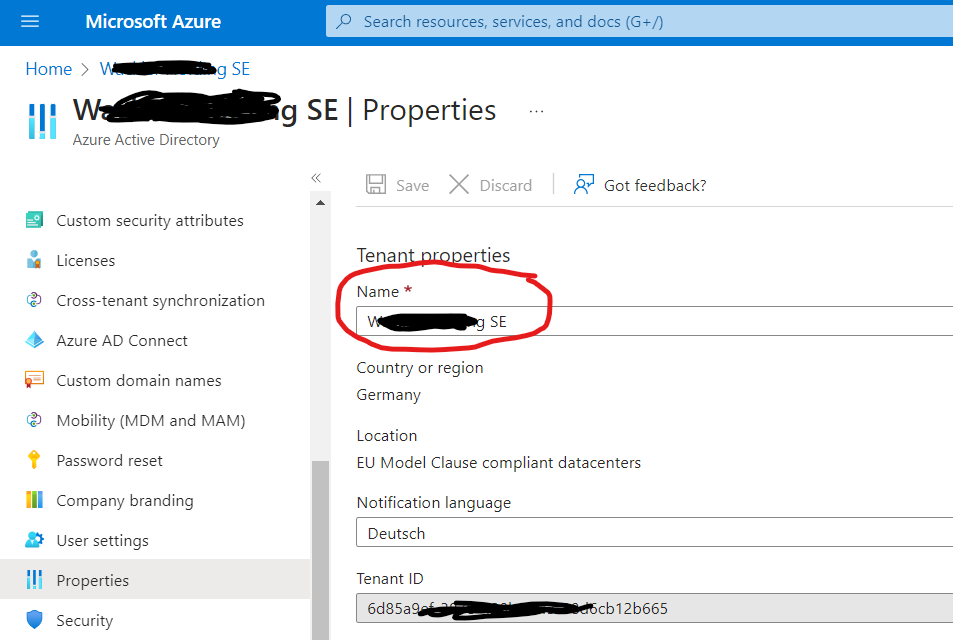Click into the tenant Name field

[x=655, y=321]
